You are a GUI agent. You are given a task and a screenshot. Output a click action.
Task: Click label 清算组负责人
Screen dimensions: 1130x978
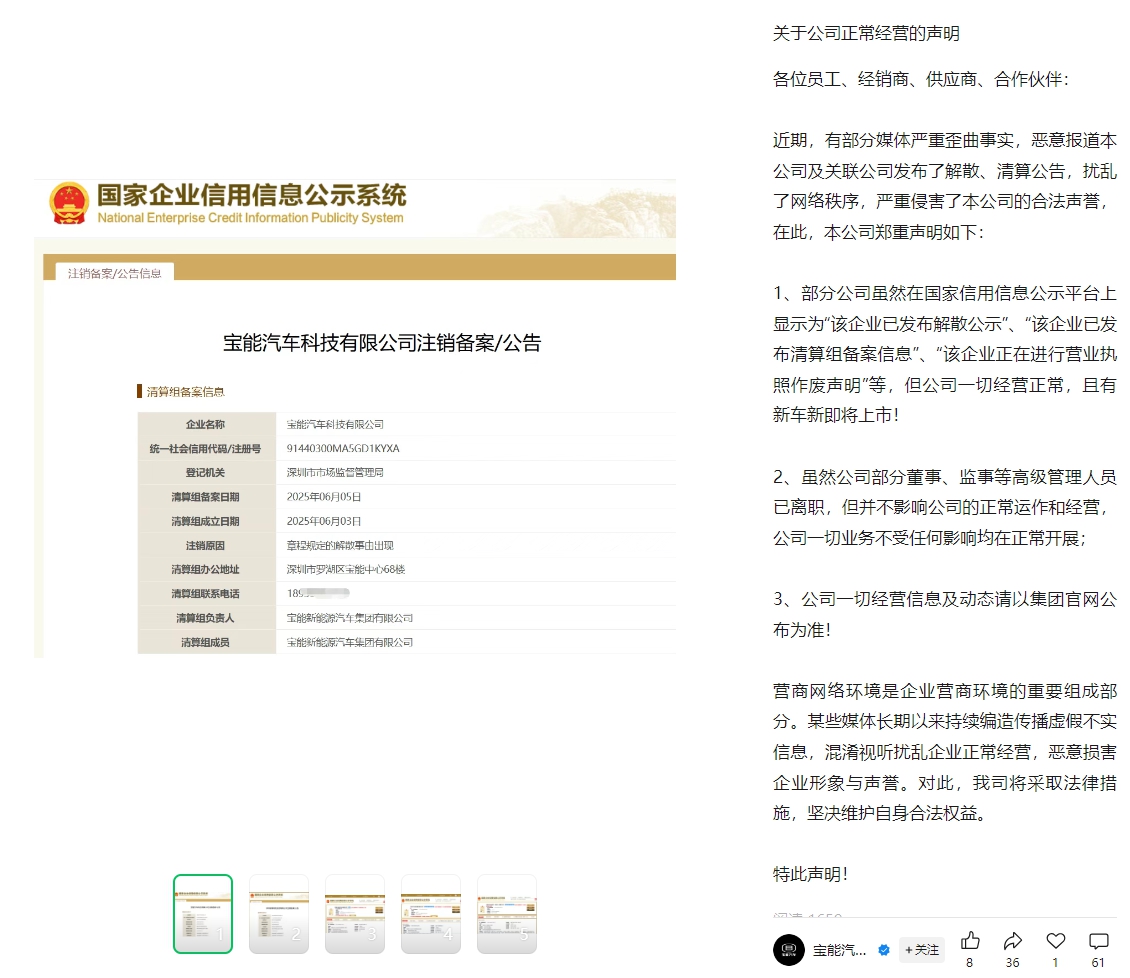[205, 618]
